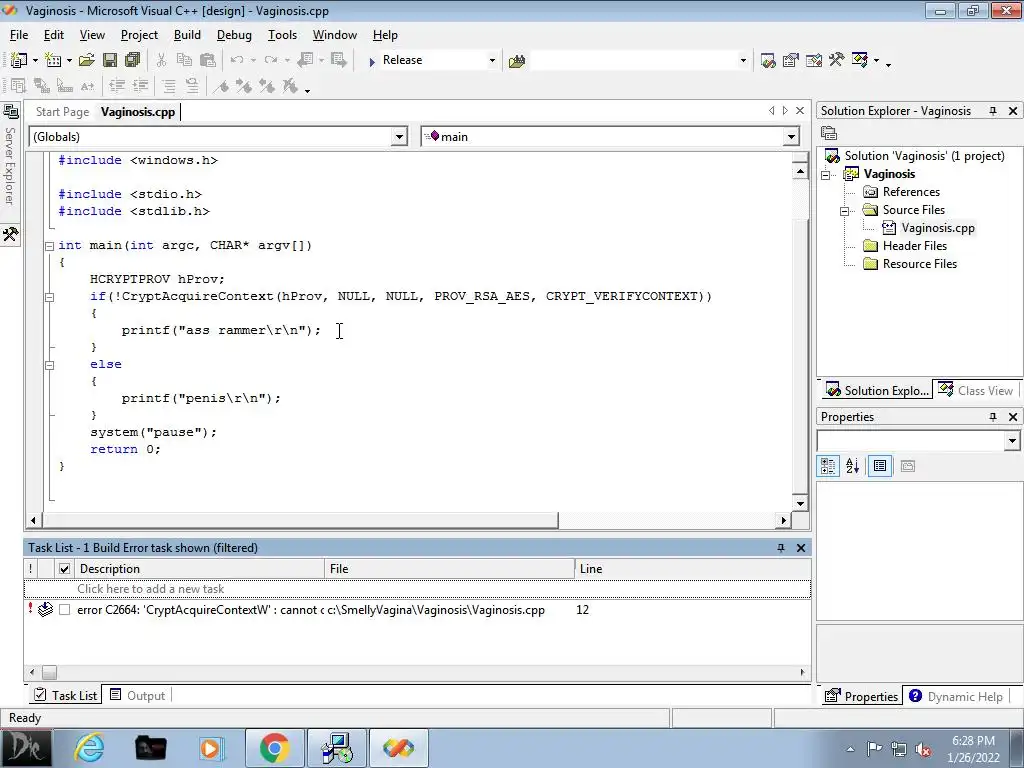
Task: Click Show All Files in Solution Explorer
Action: 829,133
